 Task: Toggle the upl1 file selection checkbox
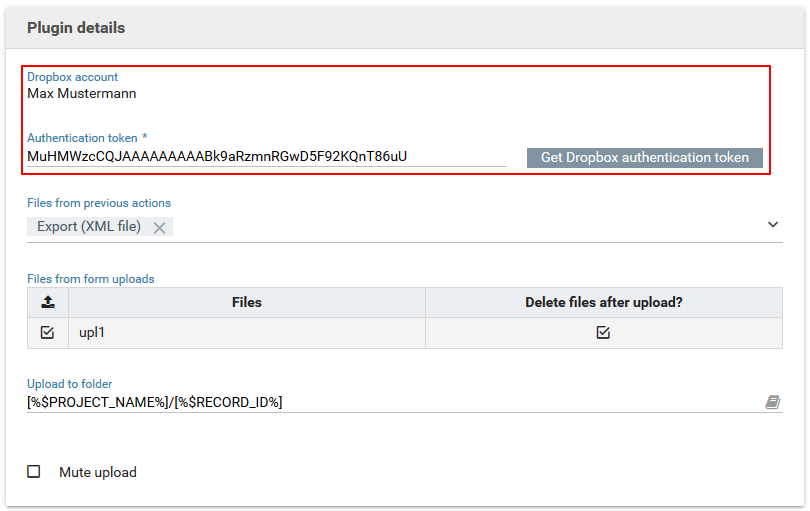pyautogui.click(x=47, y=333)
